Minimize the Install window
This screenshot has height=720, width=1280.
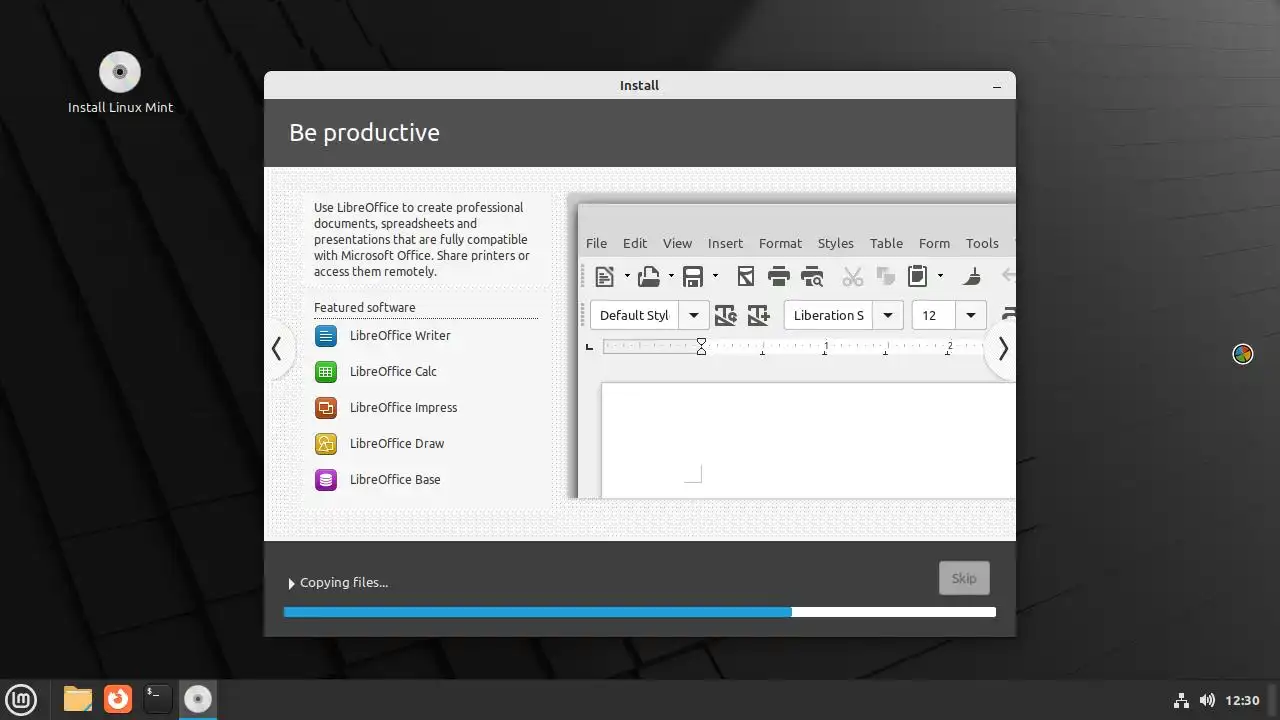click(x=997, y=86)
